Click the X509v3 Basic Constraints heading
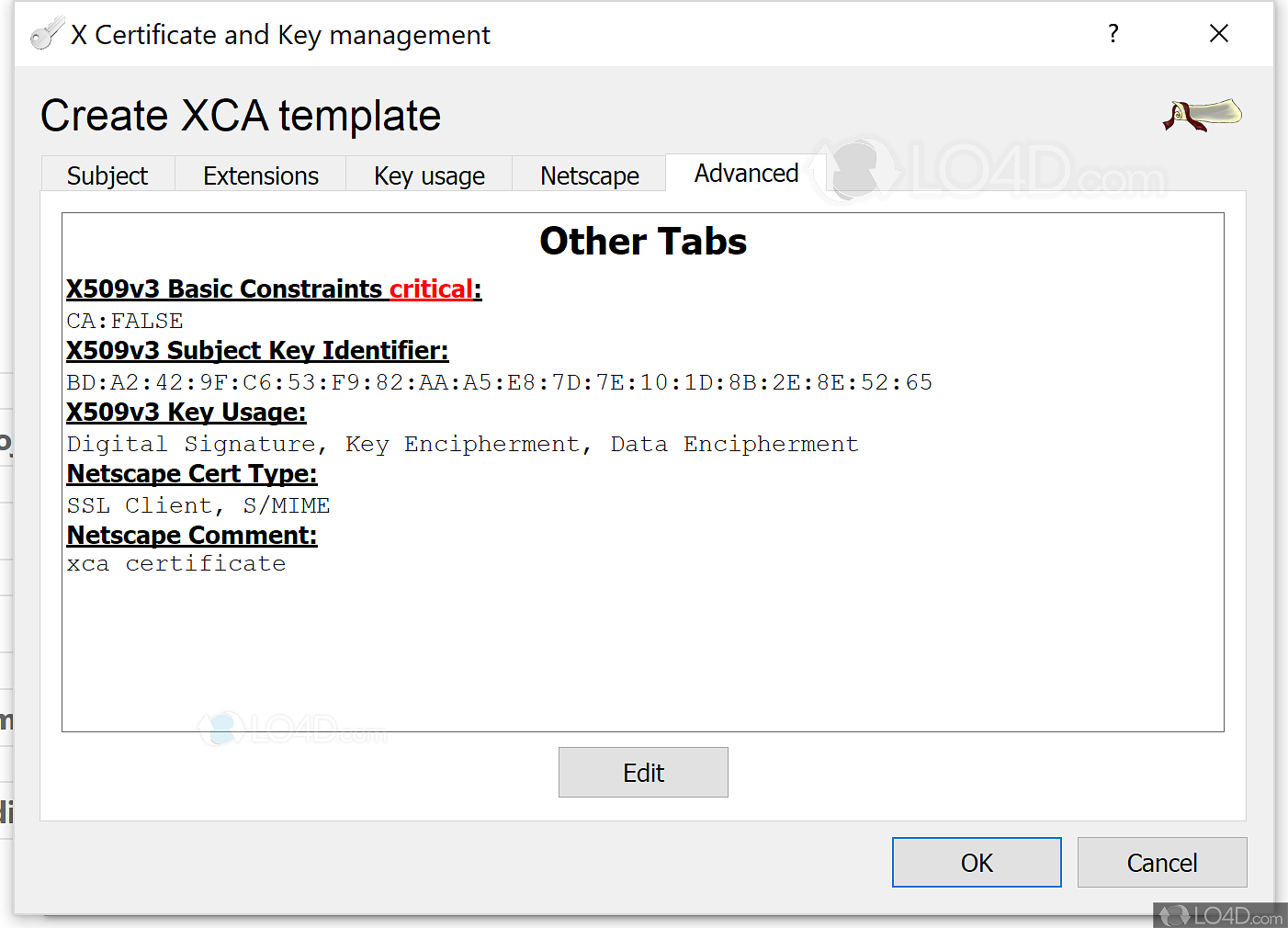The width and height of the screenshot is (1288, 928). pyautogui.click(x=223, y=289)
